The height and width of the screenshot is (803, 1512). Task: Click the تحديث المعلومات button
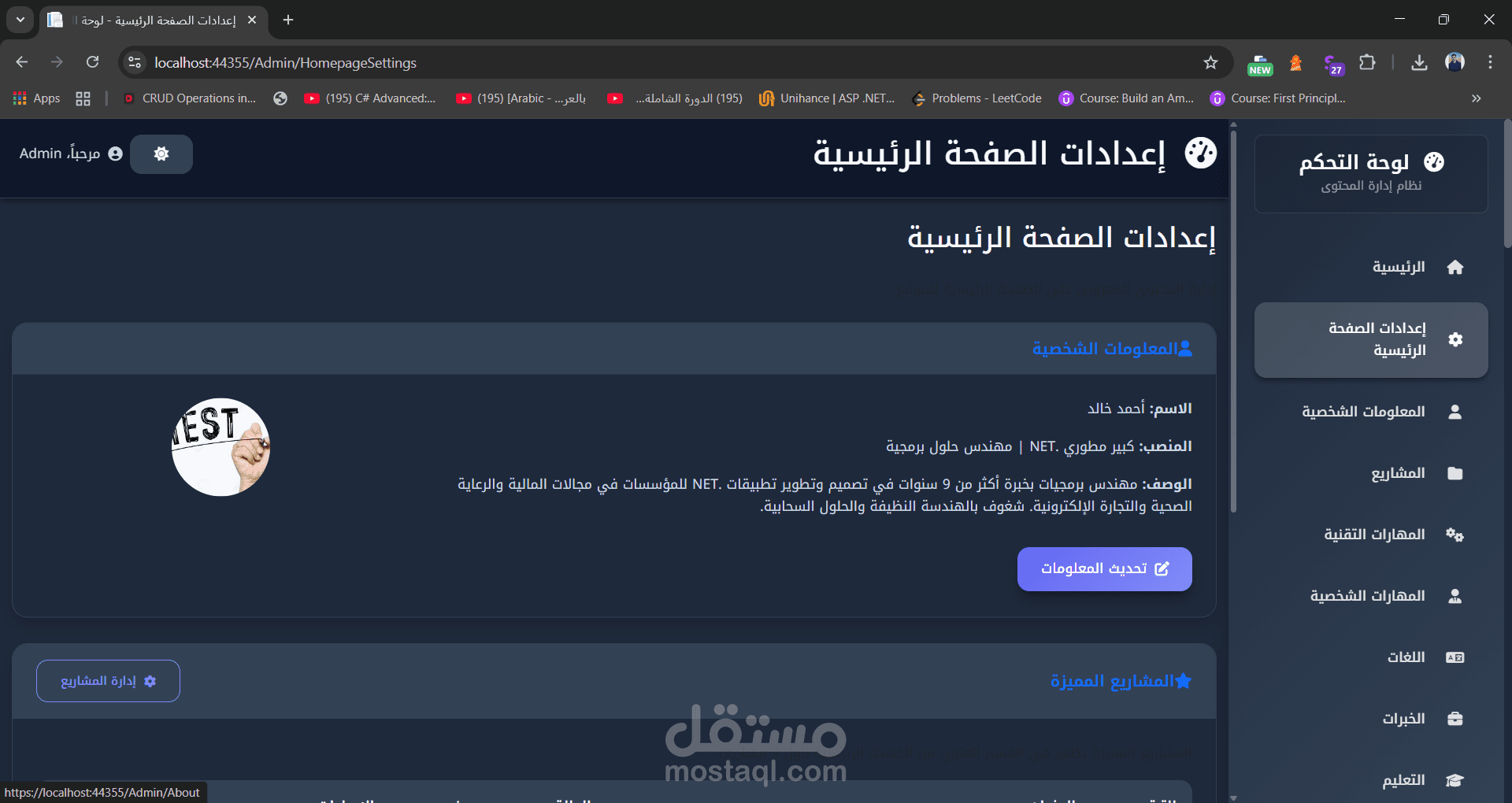point(1104,569)
